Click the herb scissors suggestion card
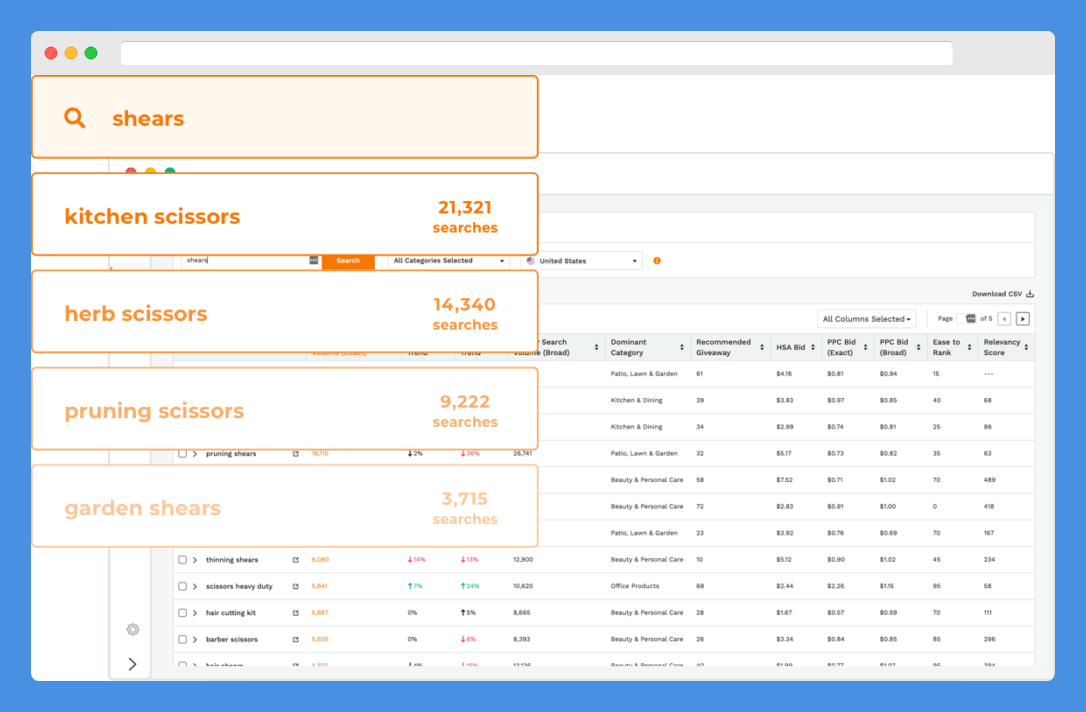 point(285,312)
